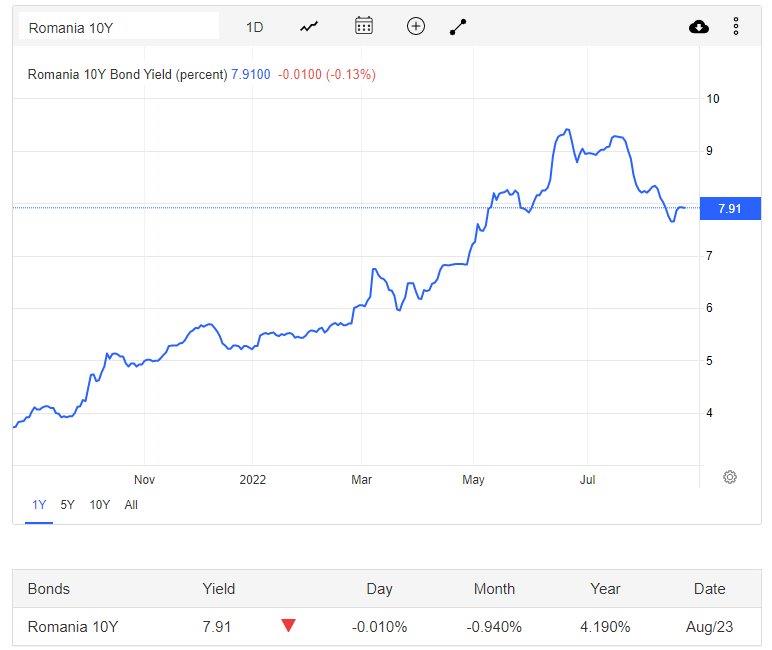Open the three-dot more options menu
772x650 pixels.
coord(736,27)
